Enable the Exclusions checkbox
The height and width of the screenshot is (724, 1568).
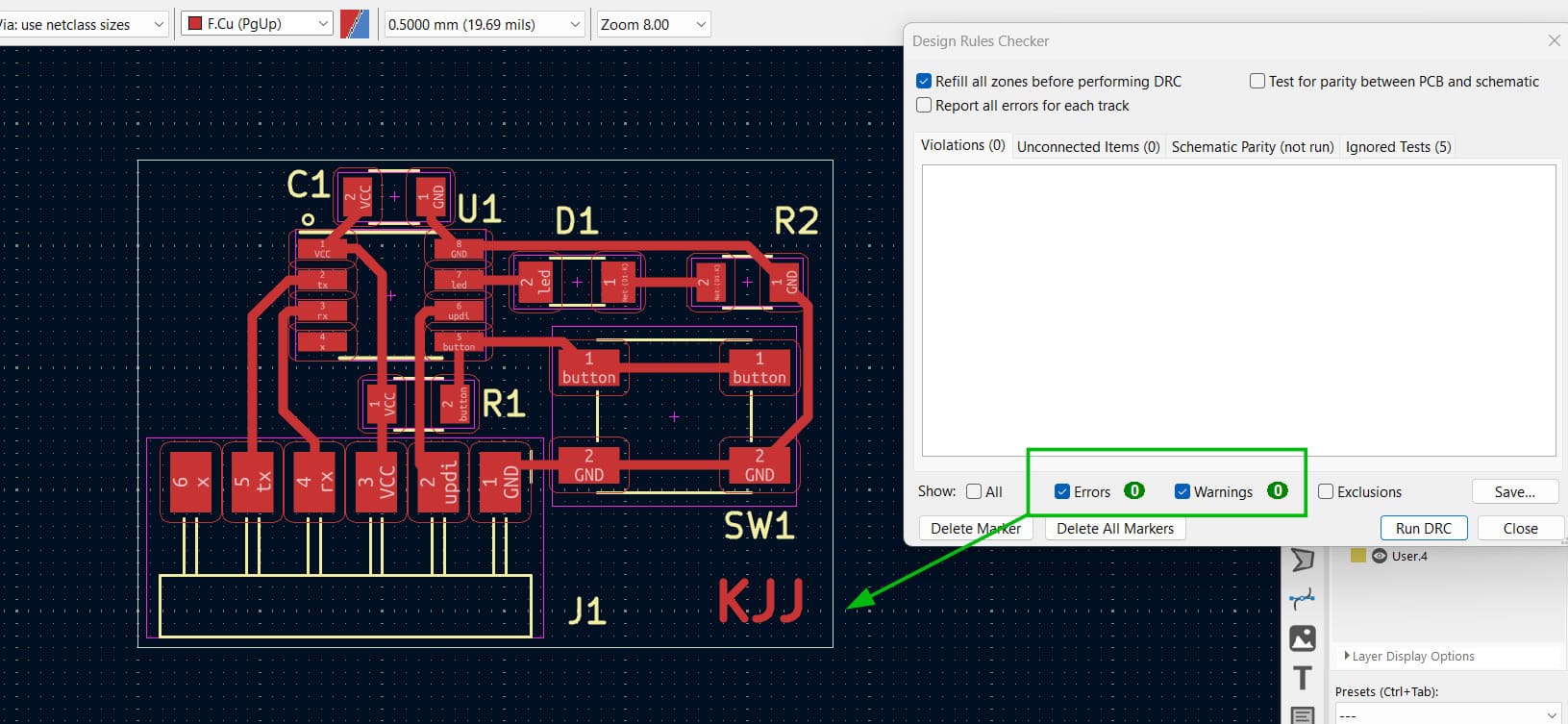click(1326, 491)
